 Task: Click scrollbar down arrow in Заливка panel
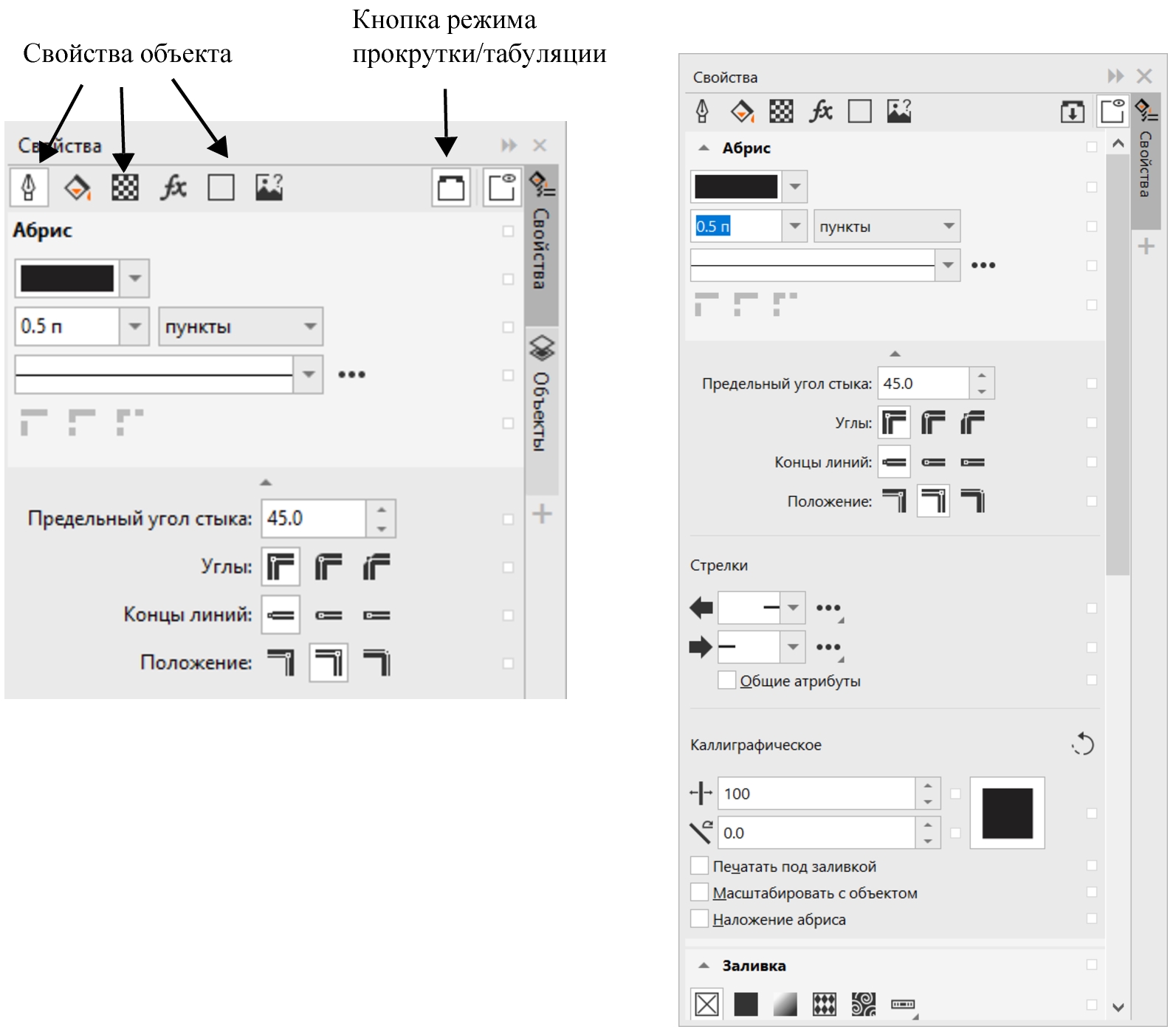point(1118,1007)
